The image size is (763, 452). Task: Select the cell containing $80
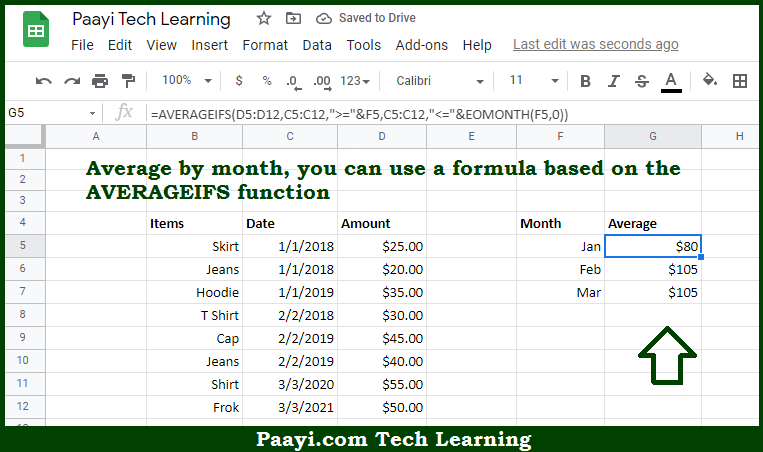[653, 246]
